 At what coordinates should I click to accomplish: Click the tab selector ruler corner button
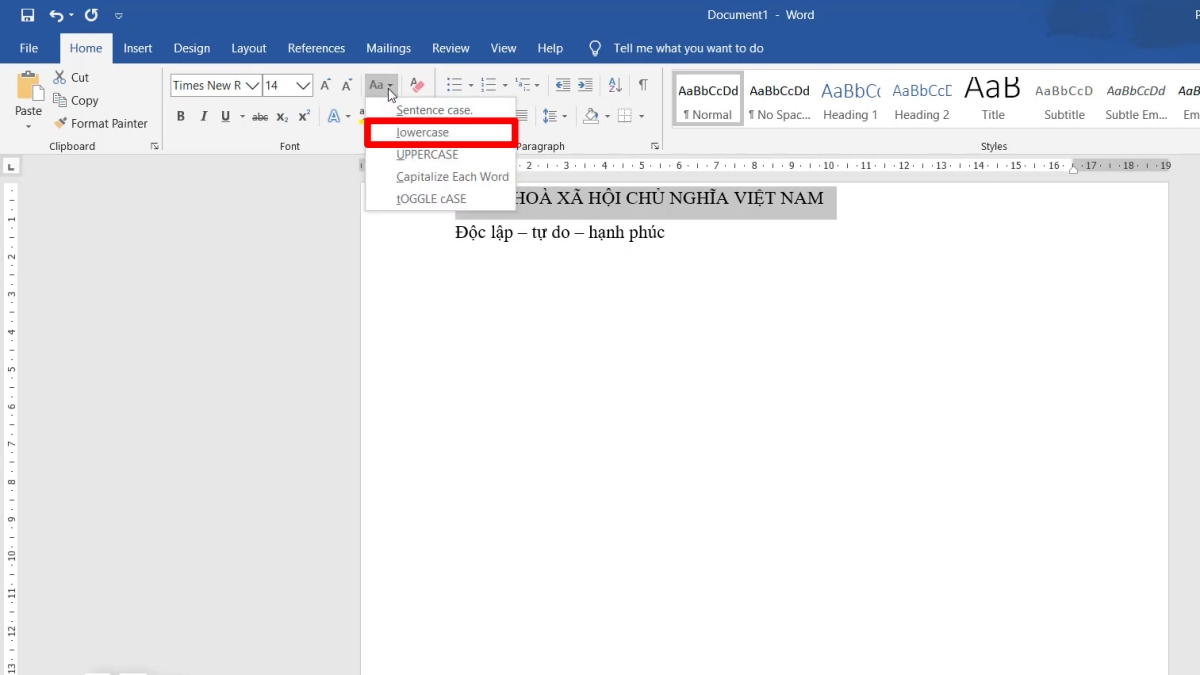pyautogui.click(x=10, y=167)
